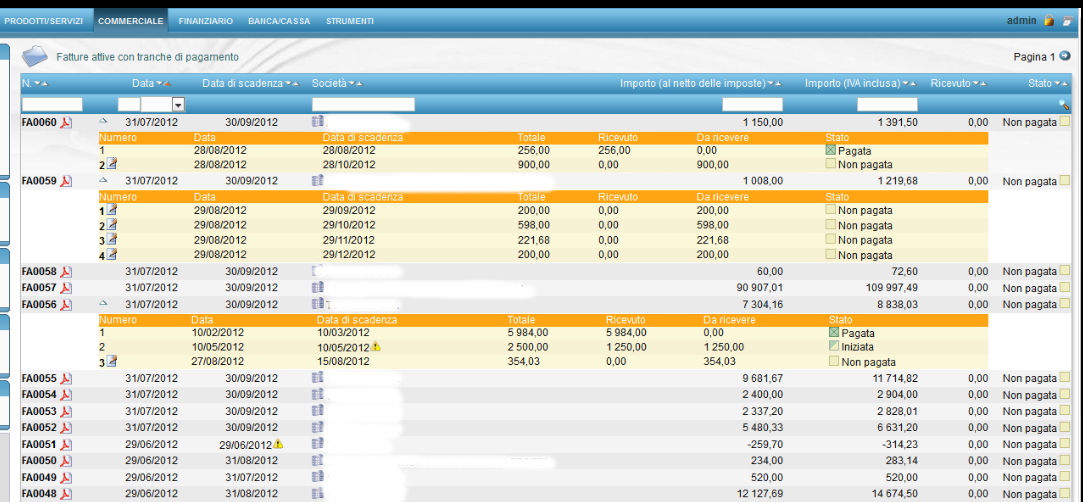Edit tranche 4 of invoice FA0059

coord(112,255)
